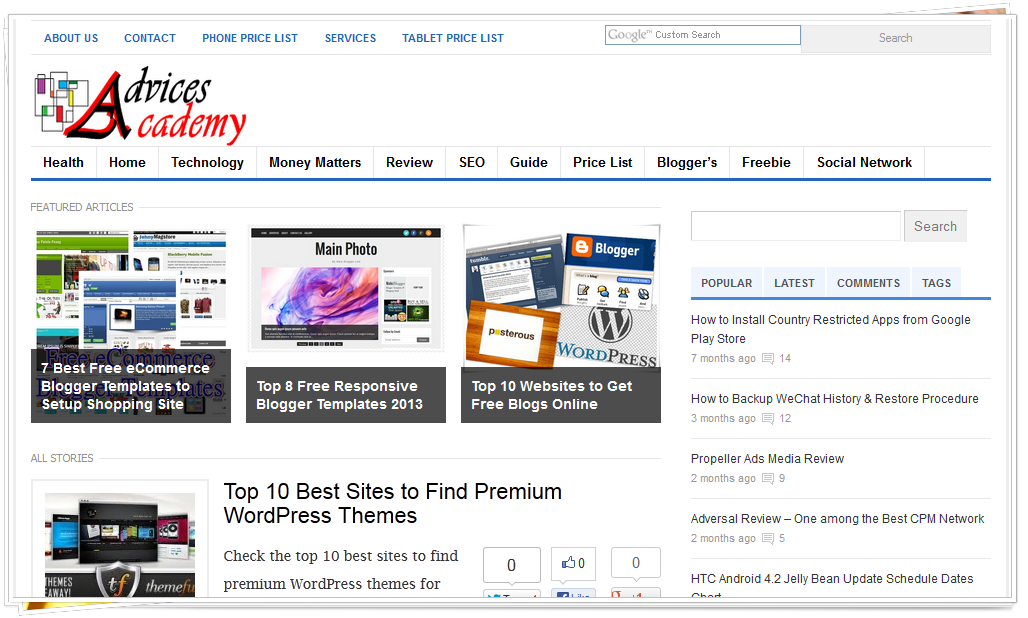Viewport: 1028px width, 618px height.
Task: Open the Phone Price List link
Action: click(250, 38)
